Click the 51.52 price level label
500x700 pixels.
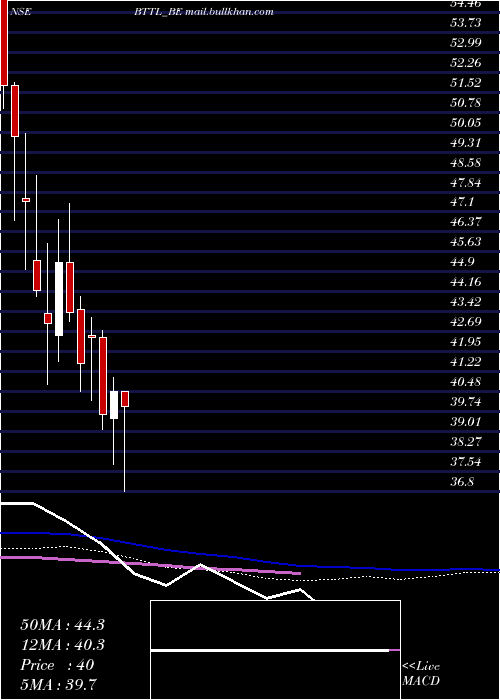(x=466, y=83)
